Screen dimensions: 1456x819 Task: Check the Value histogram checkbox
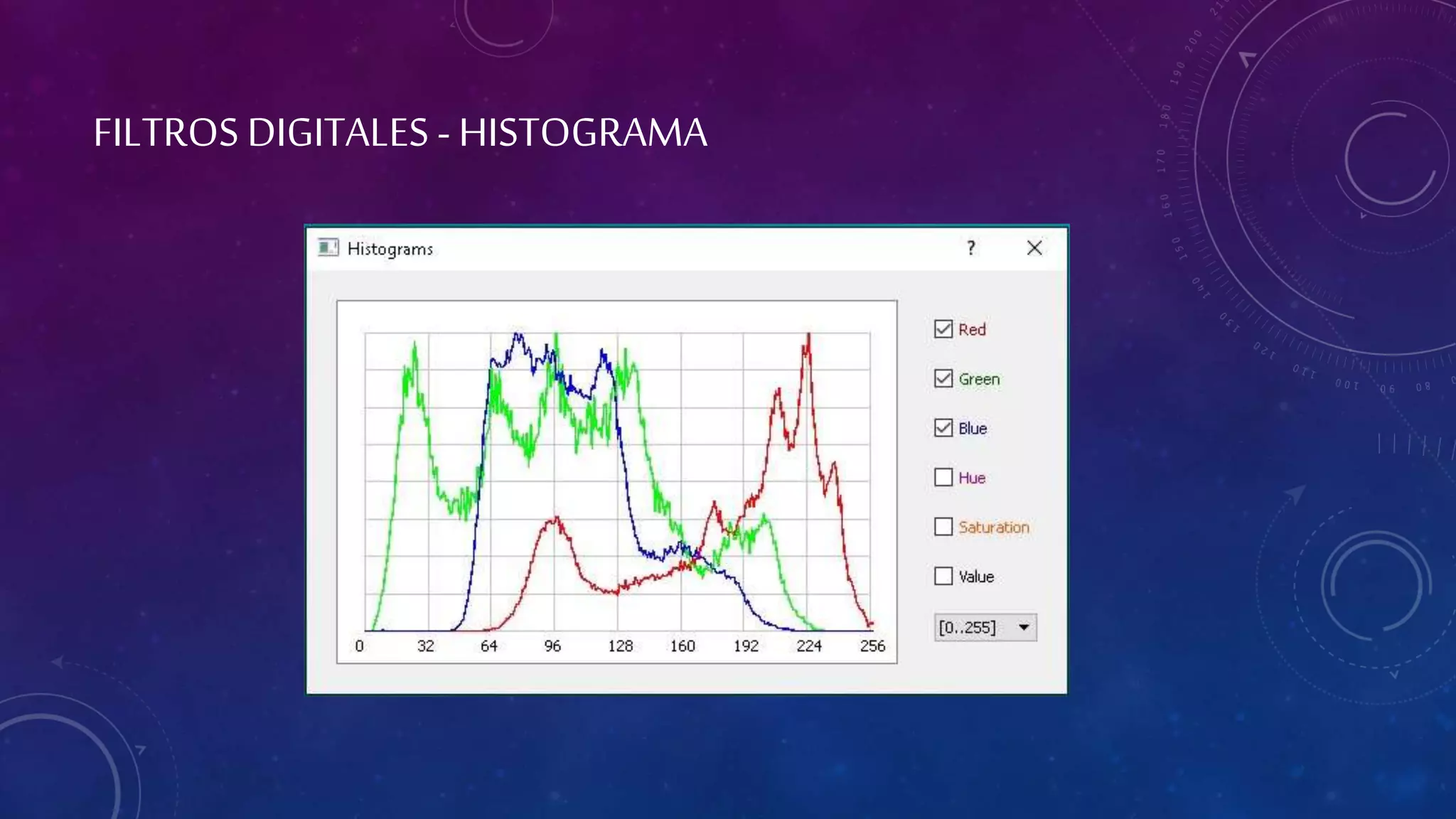coord(943,576)
